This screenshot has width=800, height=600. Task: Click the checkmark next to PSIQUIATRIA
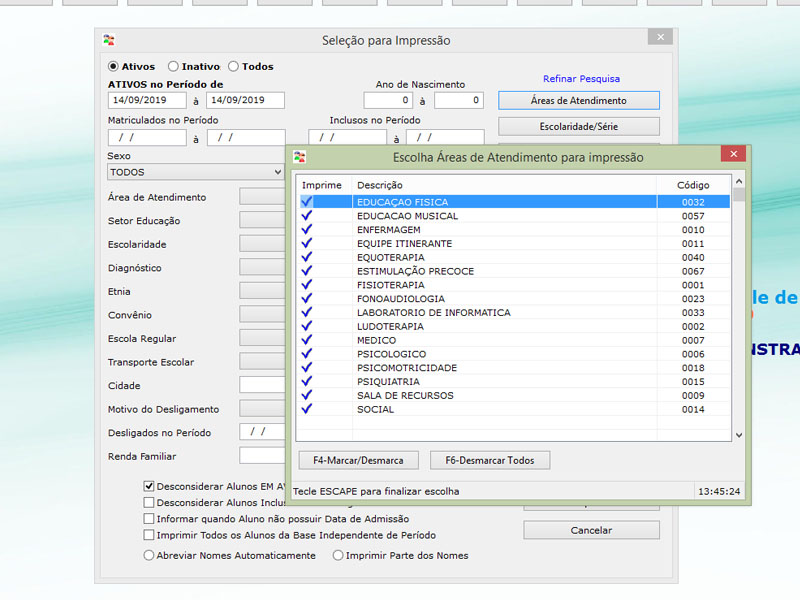[x=307, y=381]
